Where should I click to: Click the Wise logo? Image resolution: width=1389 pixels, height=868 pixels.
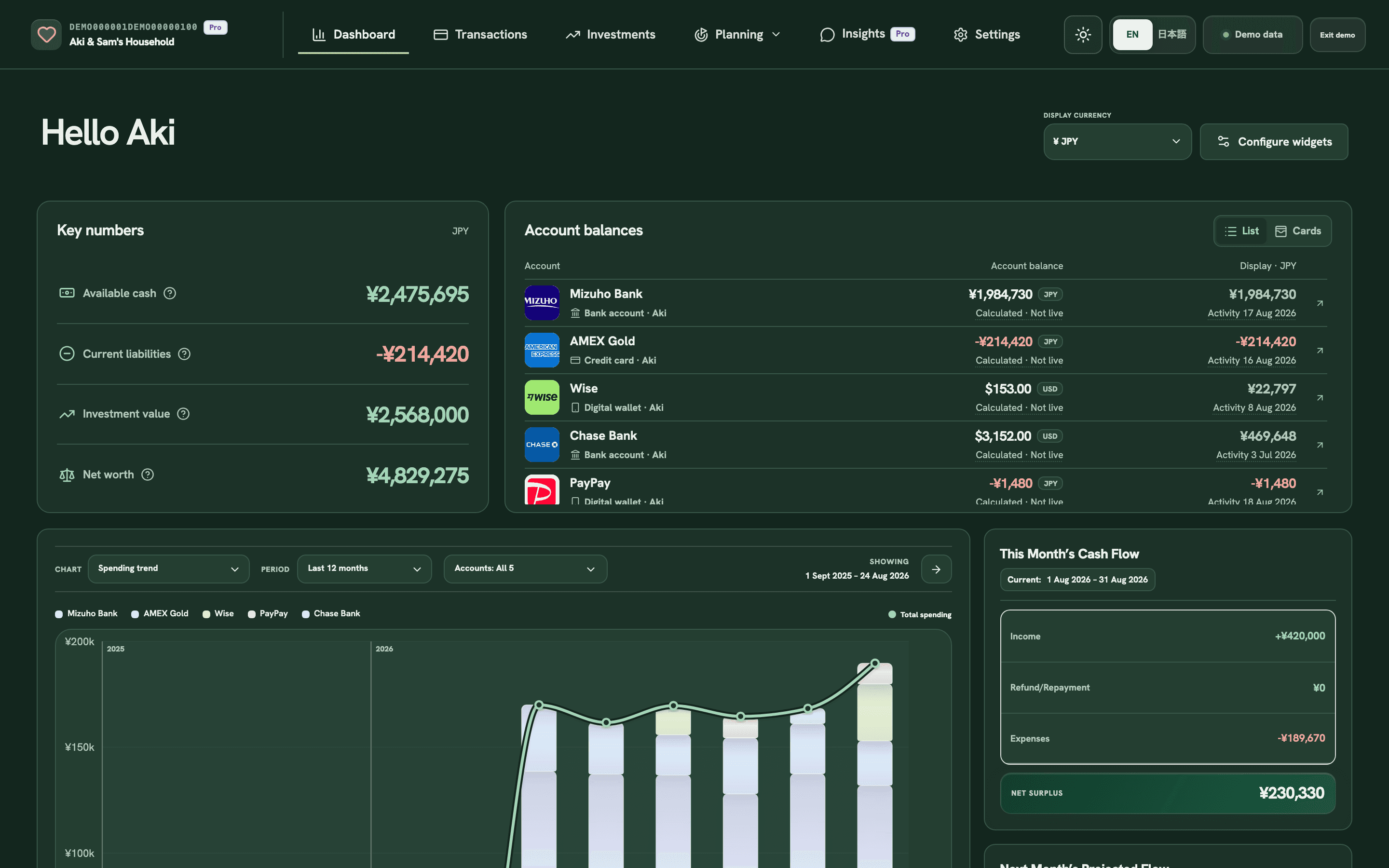[542, 397]
